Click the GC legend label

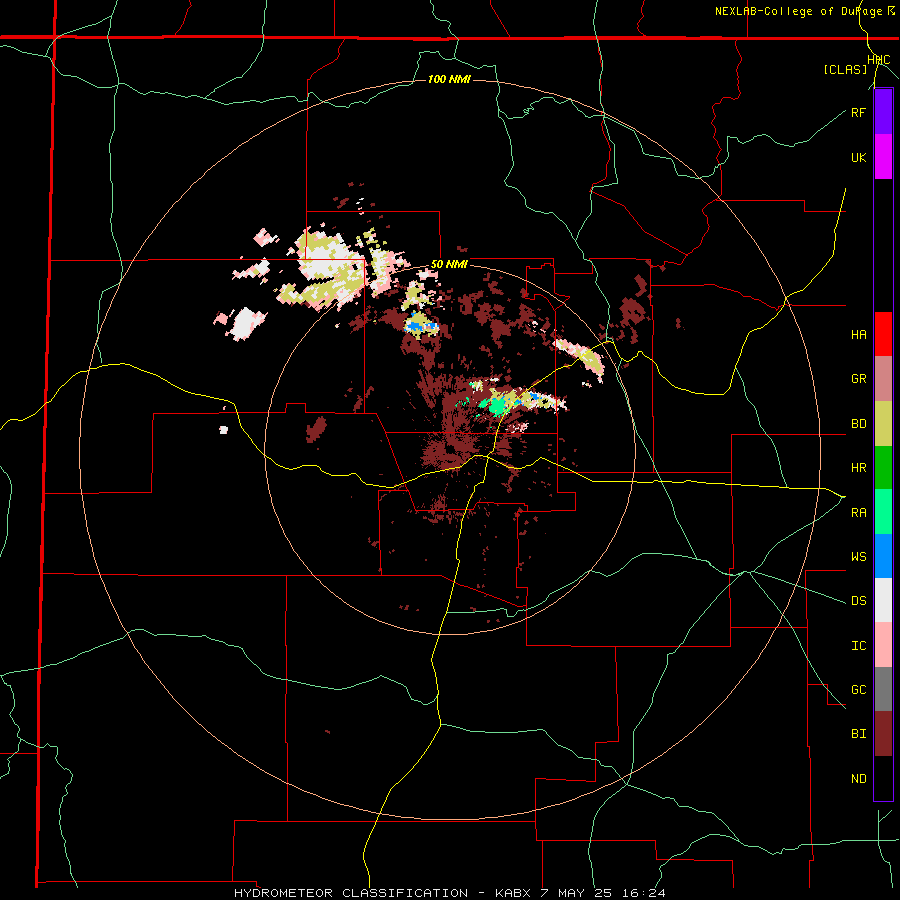point(859,690)
